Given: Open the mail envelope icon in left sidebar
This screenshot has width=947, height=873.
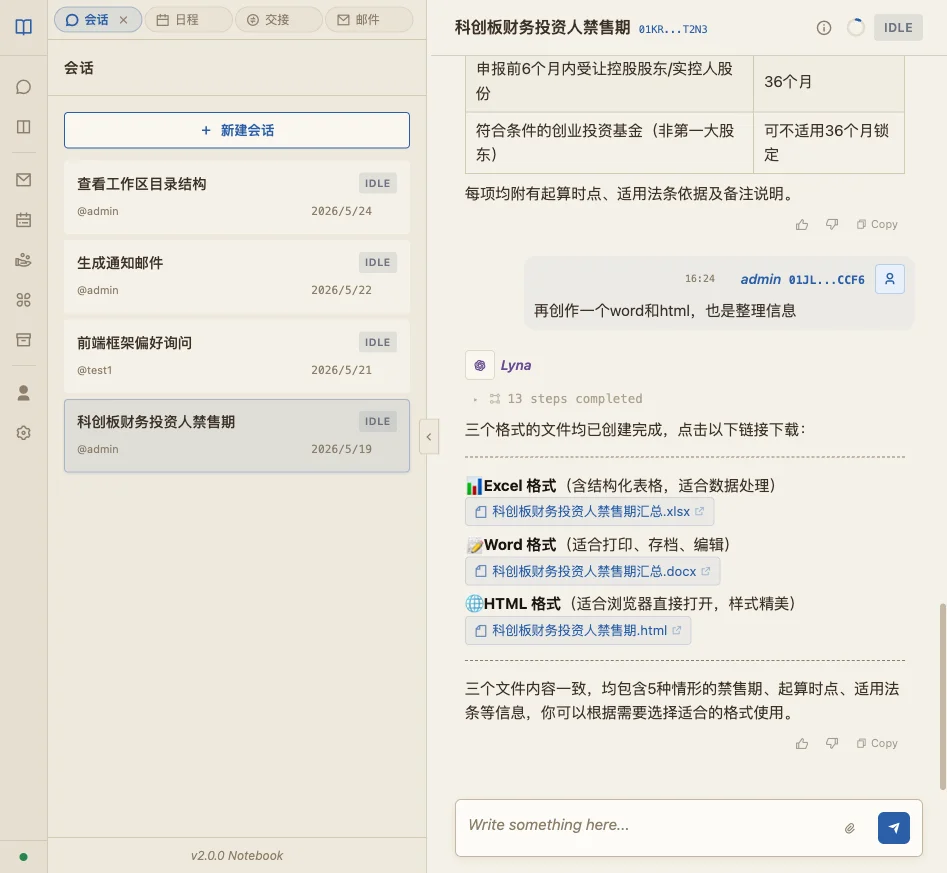Looking at the screenshot, I should (24, 179).
